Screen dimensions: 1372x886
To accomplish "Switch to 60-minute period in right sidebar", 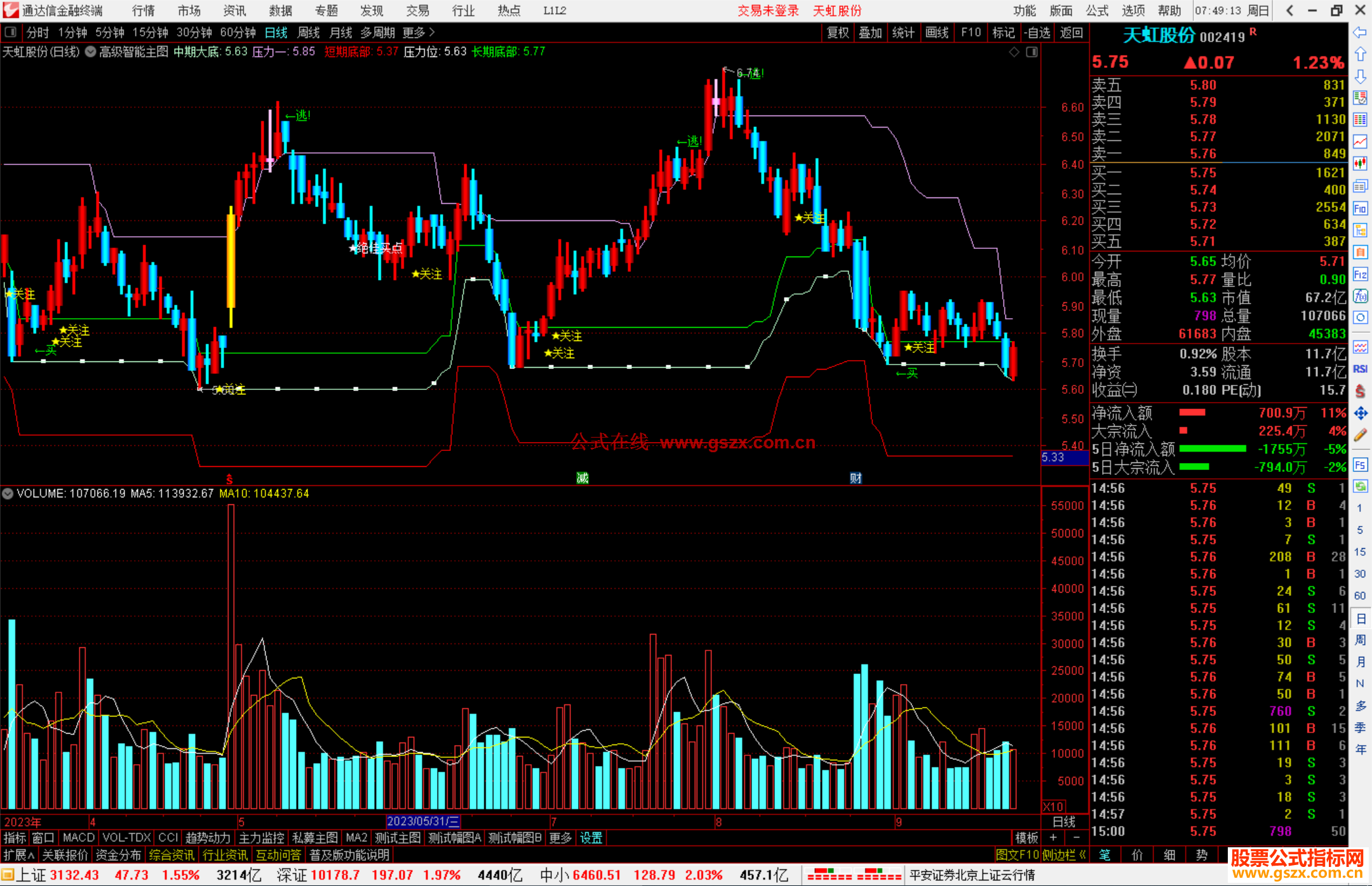I will coord(1359,596).
